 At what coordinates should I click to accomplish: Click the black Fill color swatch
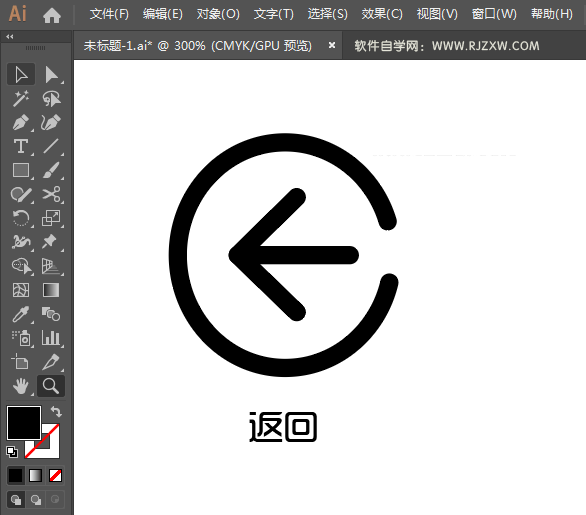coord(24,423)
